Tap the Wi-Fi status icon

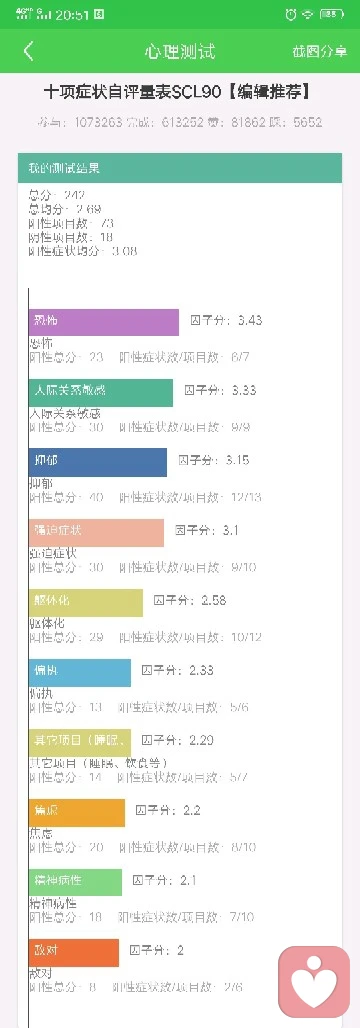[x=308, y=14]
